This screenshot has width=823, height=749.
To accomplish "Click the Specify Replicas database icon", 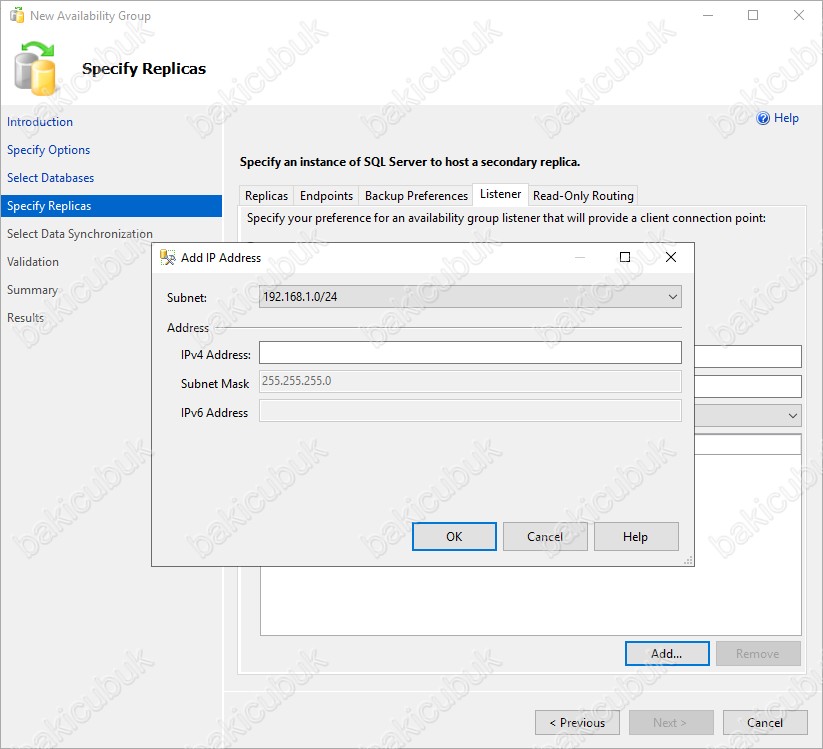I will coord(35,69).
